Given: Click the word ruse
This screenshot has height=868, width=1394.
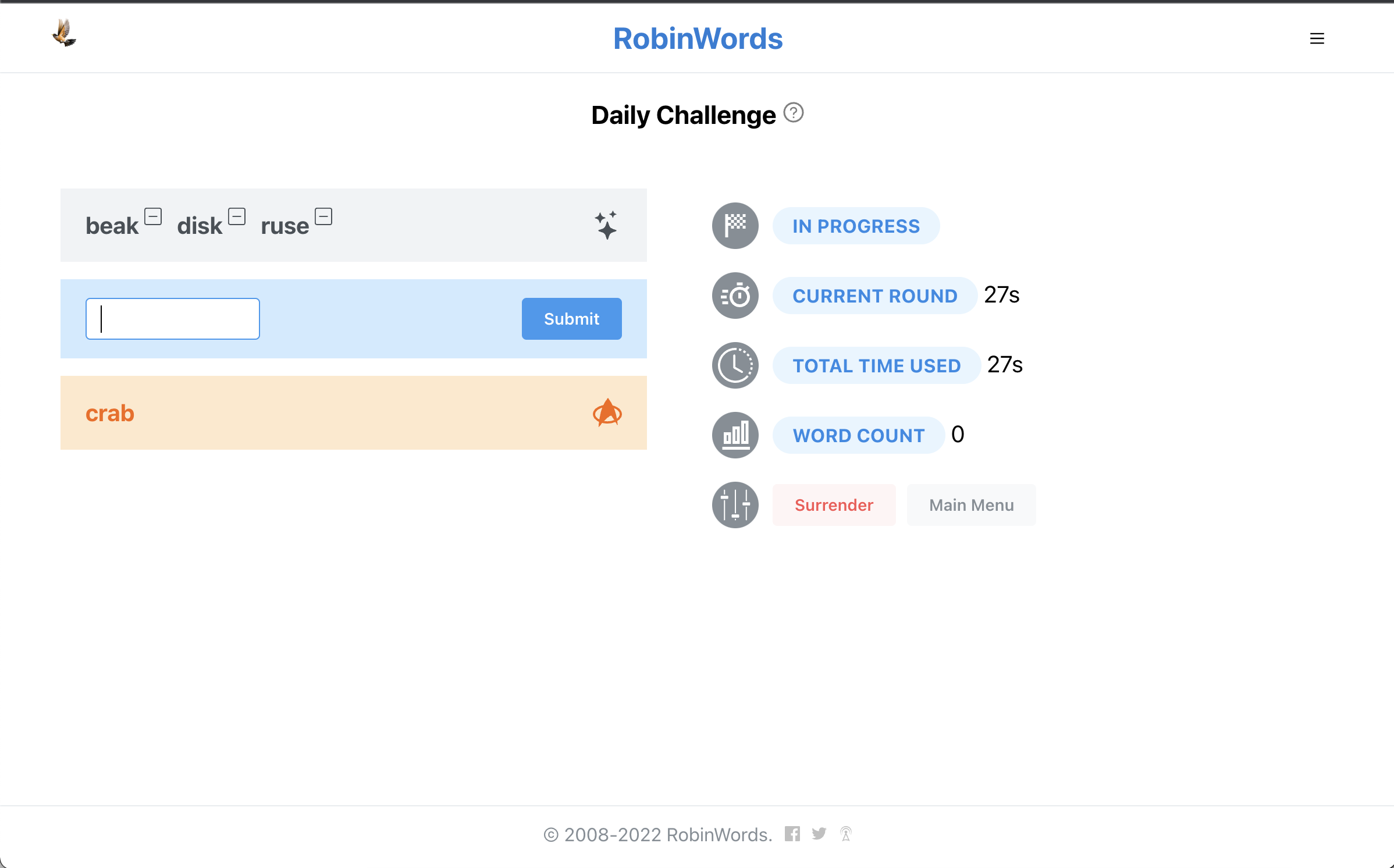Looking at the screenshot, I should pos(285,226).
